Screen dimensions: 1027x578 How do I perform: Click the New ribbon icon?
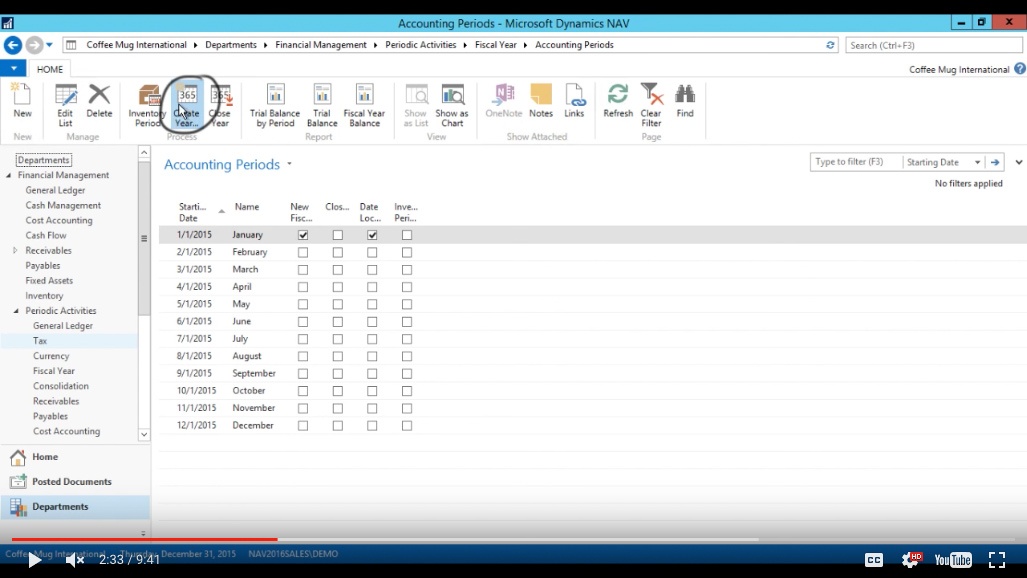(x=22, y=100)
